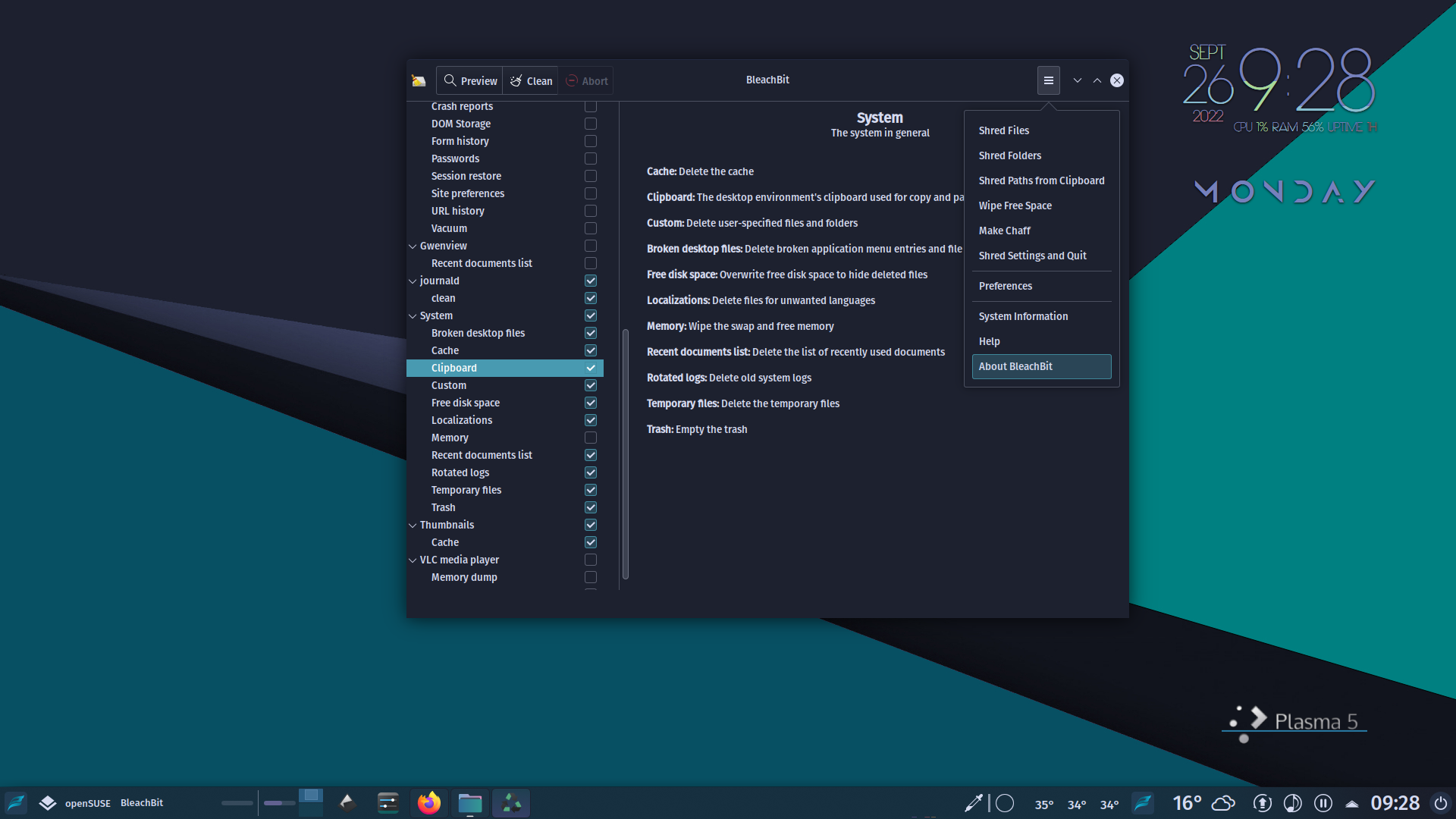This screenshot has height=819, width=1456.
Task: Click the pause icon in the tray
Action: click(x=1323, y=803)
